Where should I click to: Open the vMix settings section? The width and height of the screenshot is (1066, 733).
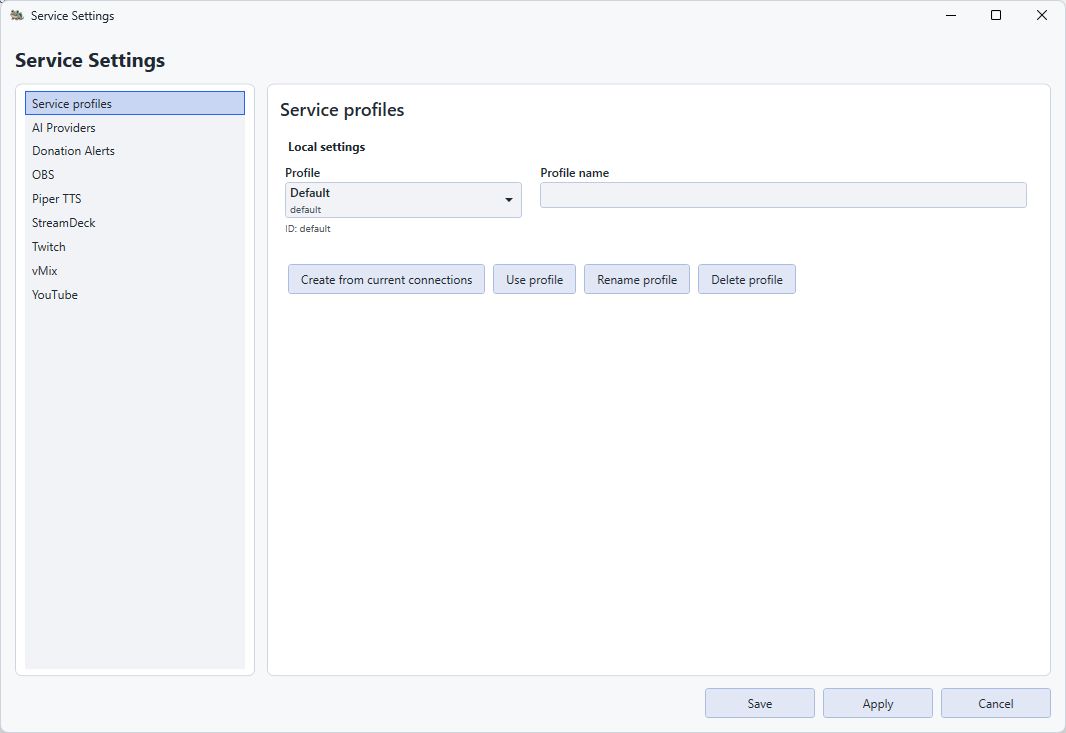[x=135, y=270]
